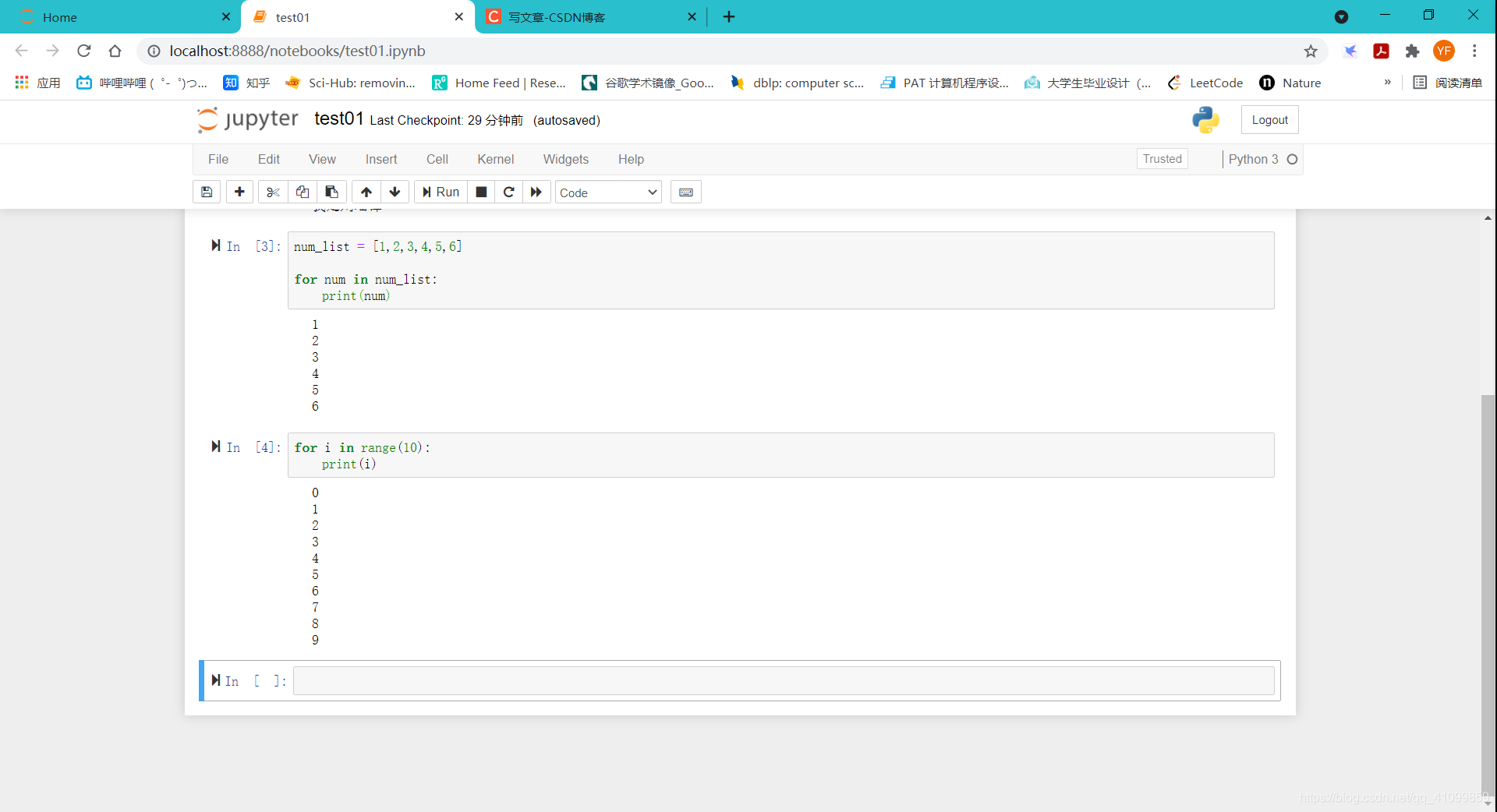Viewport: 1497px width, 812px height.
Task: Run the empty cell with its play icon
Action: [x=216, y=680]
